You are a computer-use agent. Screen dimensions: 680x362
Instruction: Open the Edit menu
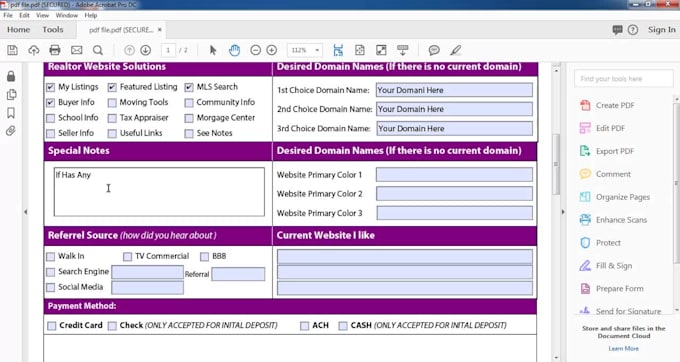tap(24, 15)
